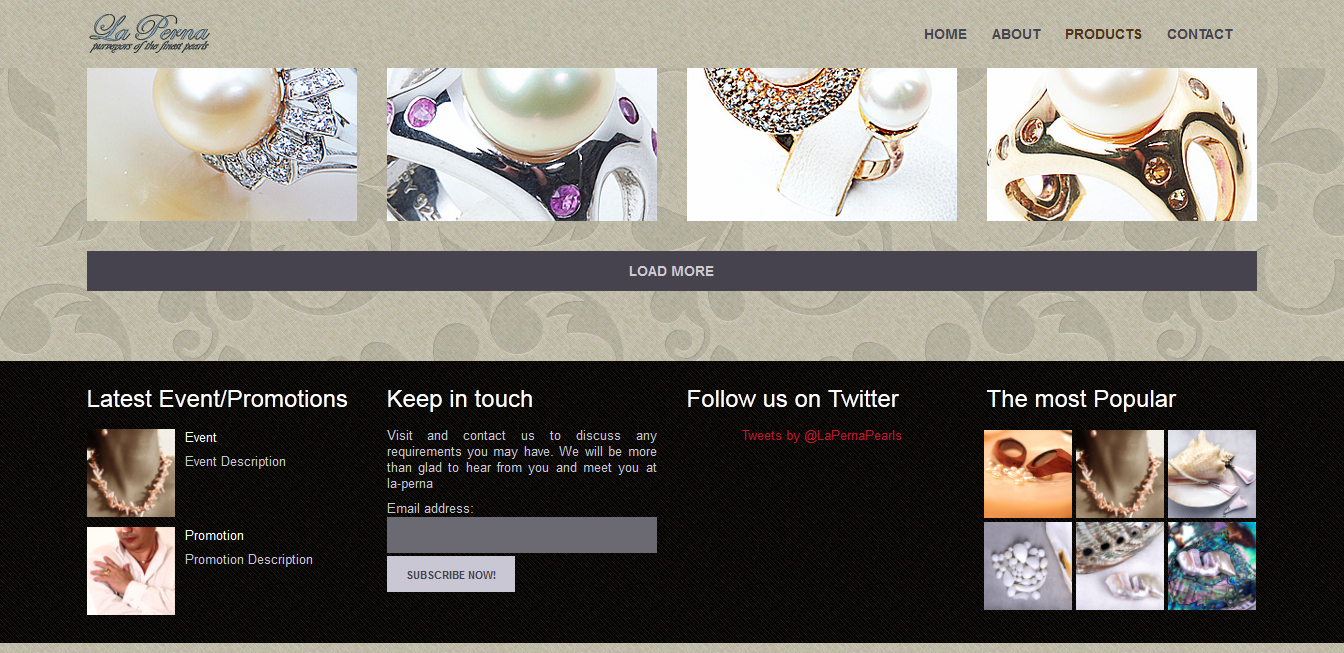
Task: Select the iridescent abalone popular thumbnail
Action: (x=1212, y=566)
